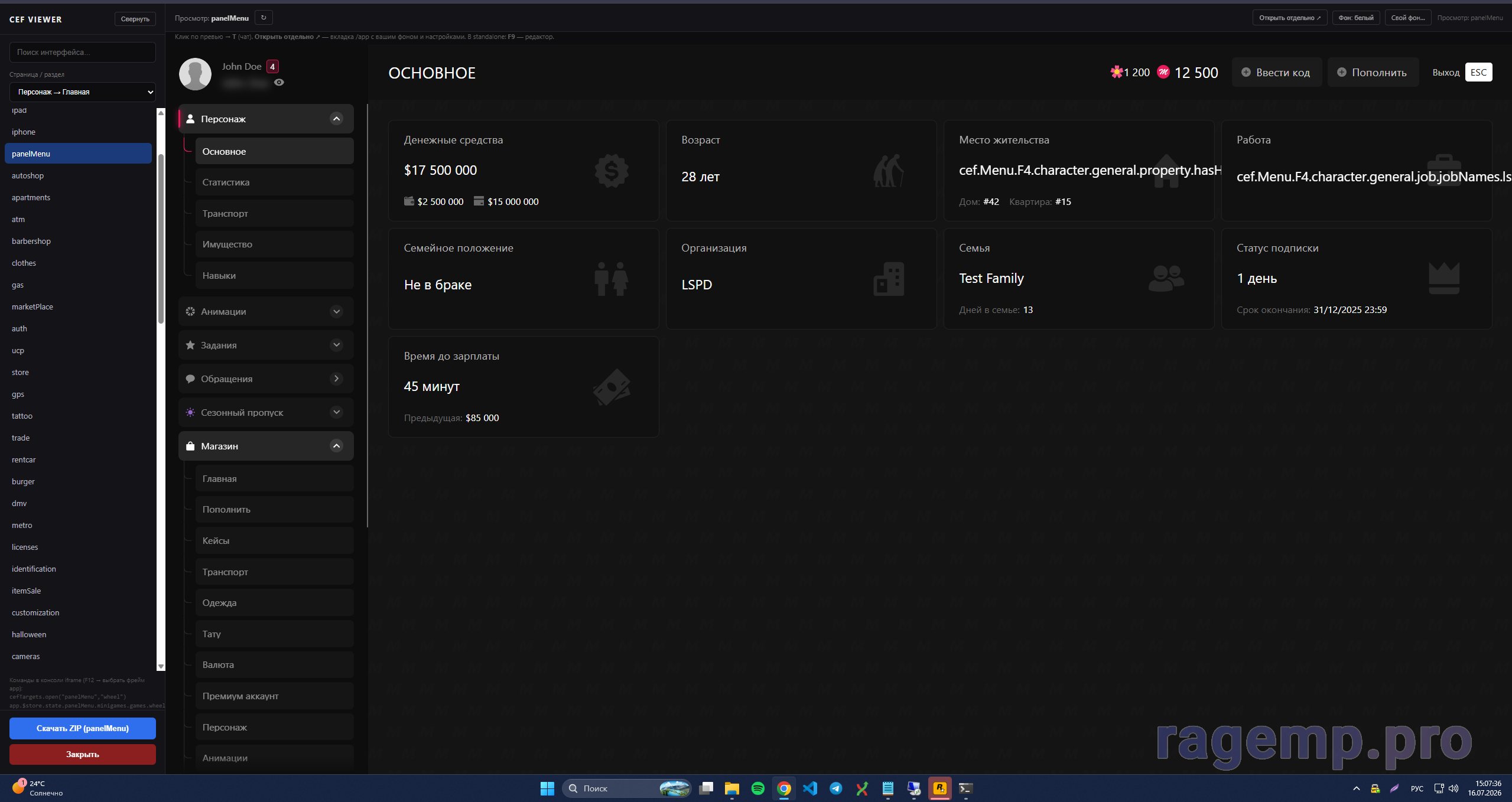This screenshot has height=802, width=1512.
Task: Select marketPlace in the interface list
Action: tap(78, 307)
